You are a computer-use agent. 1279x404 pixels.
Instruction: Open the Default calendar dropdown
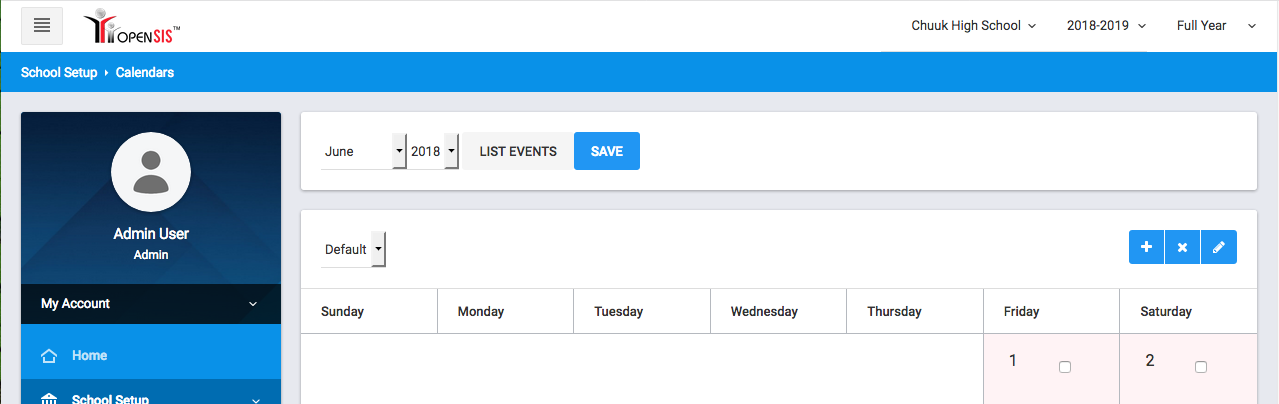354,249
